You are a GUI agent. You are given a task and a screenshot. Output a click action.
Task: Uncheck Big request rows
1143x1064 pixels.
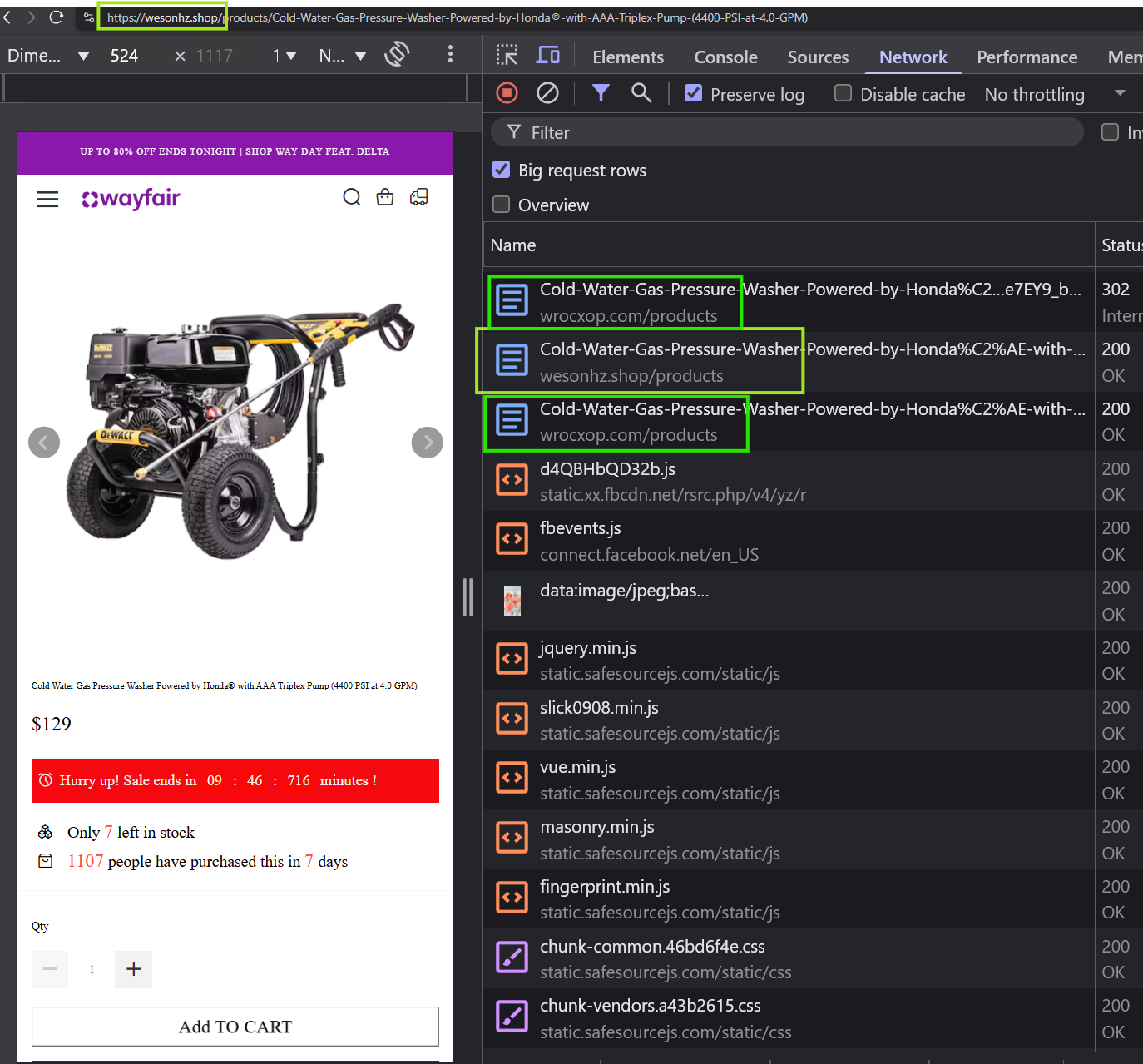point(501,170)
